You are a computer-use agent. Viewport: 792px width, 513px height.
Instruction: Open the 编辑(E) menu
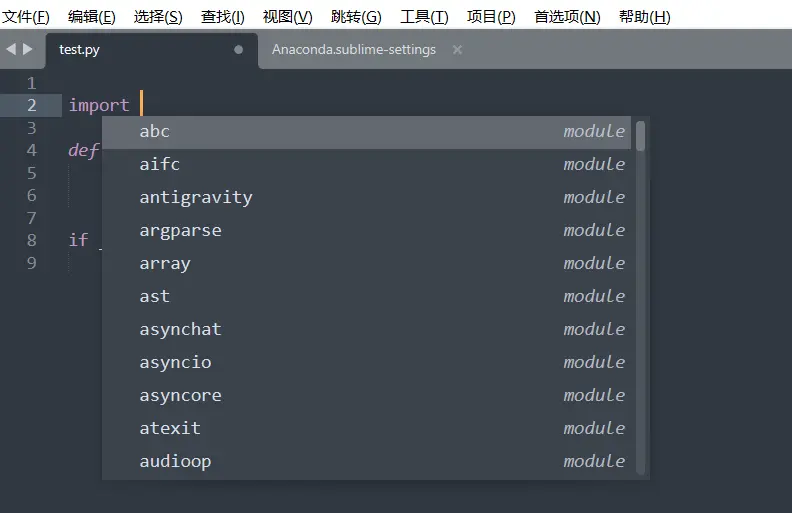point(92,17)
